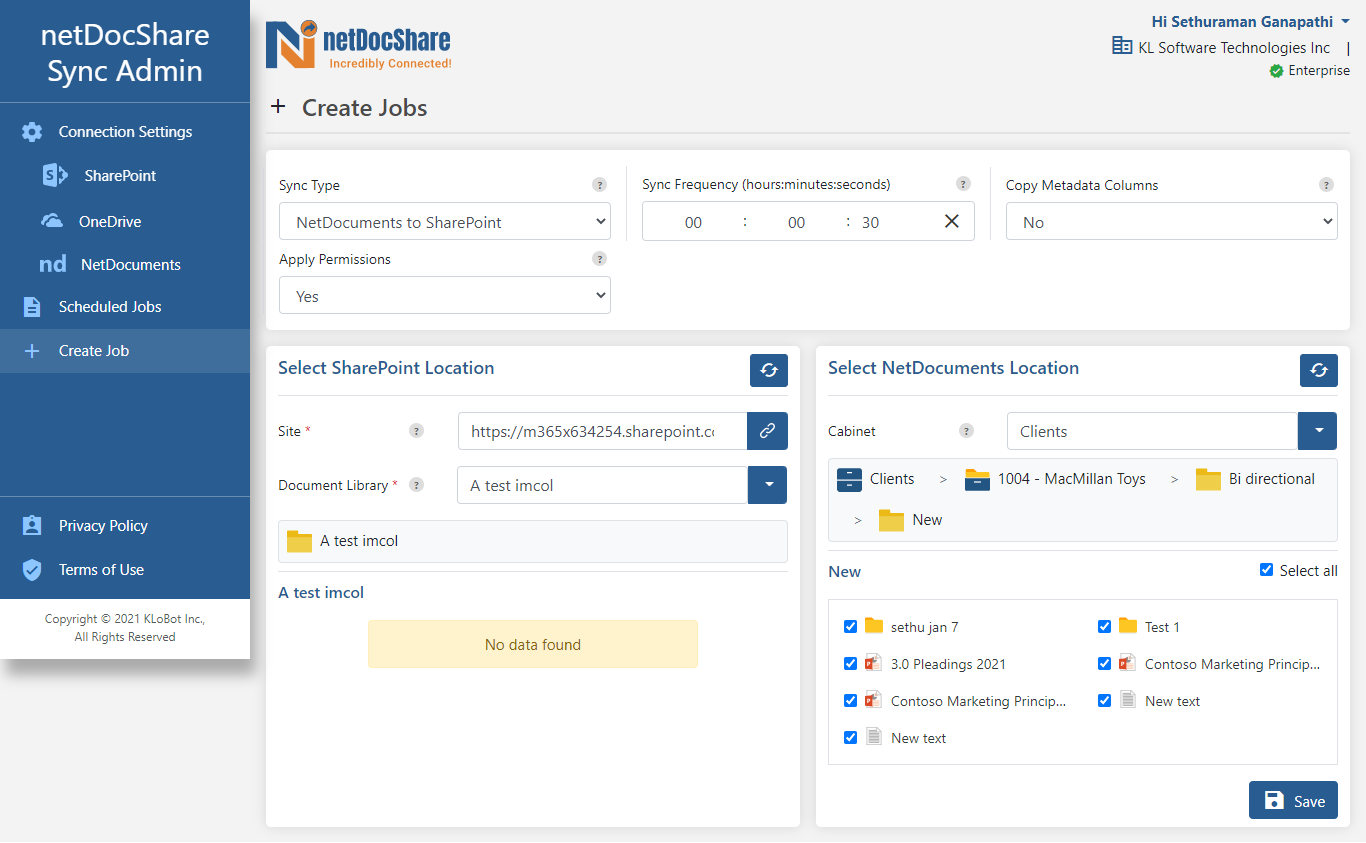This screenshot has height=843, width=1366.
Task: Click the Terms of Use shield icon
Action: [32, 570]
